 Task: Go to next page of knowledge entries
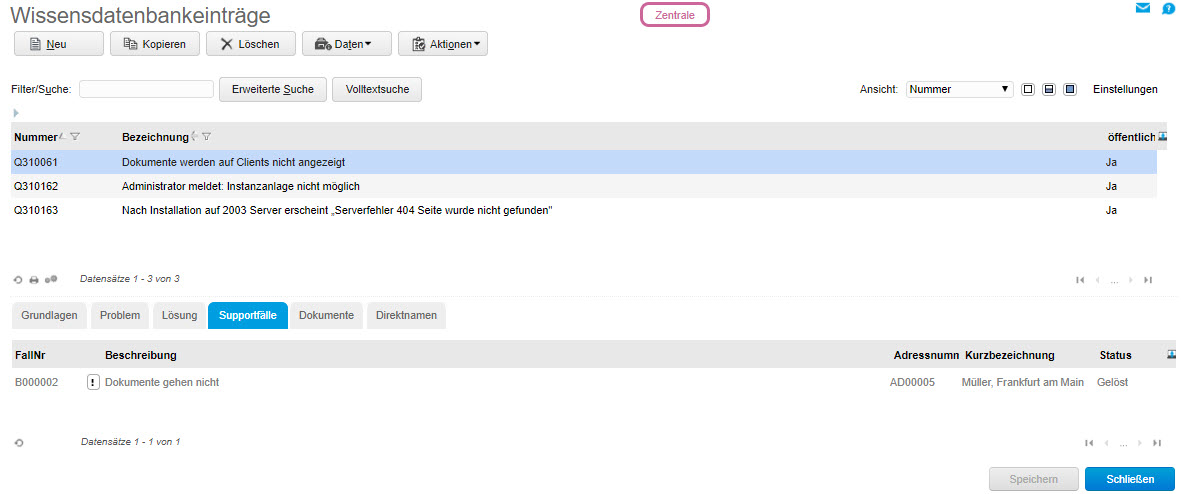[x=1131, y=279]
